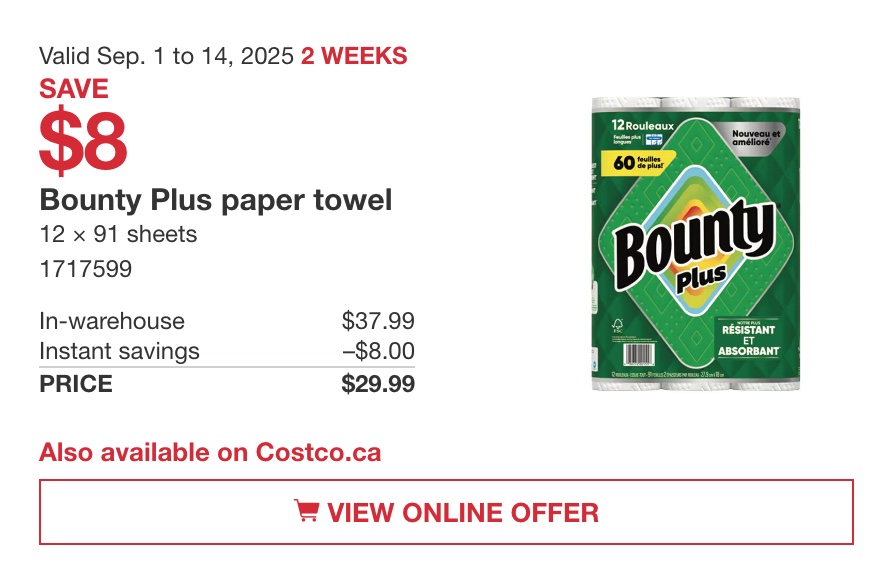Viewport: 890px width, 584px height.
Task: Click the $29.99 final price
Action: [378, 384]
